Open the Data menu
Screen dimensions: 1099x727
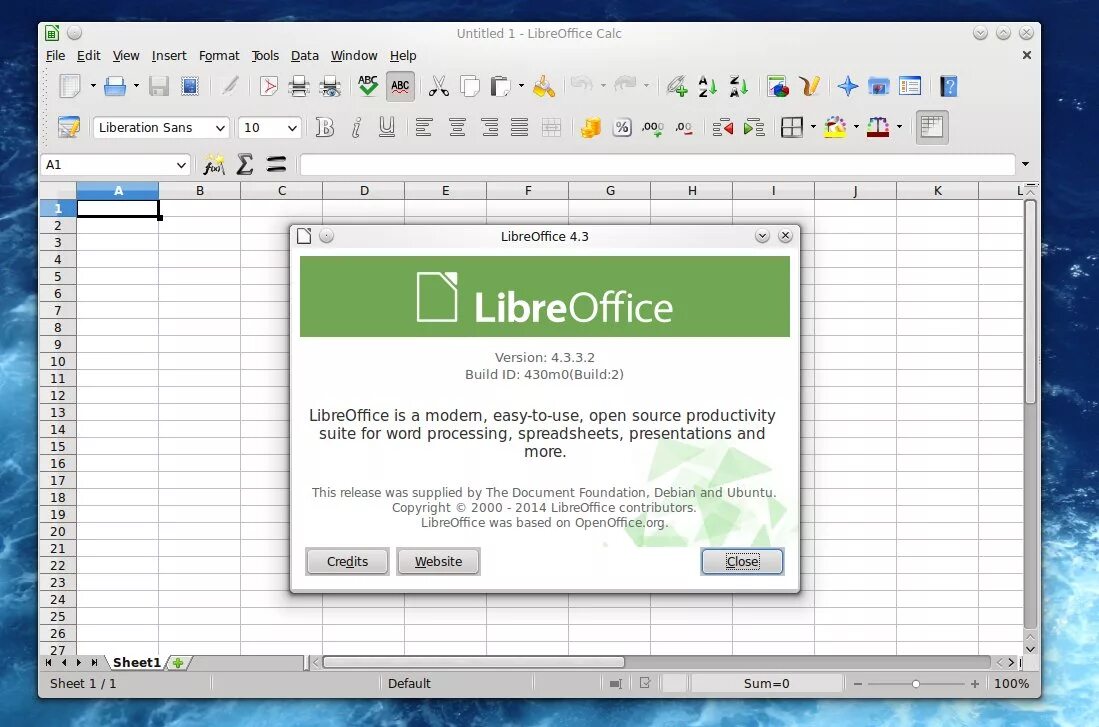click(x=304, y=55)
